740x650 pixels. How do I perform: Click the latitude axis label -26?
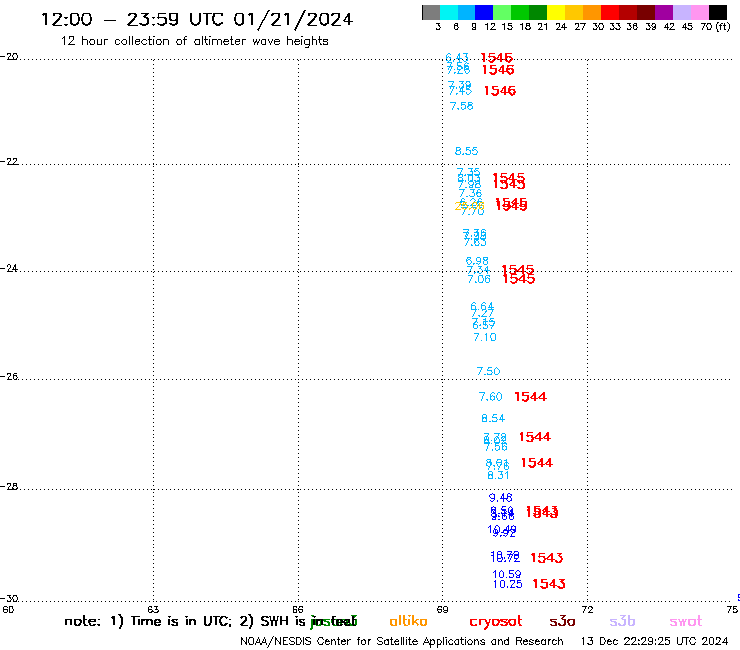pos(9,377)
